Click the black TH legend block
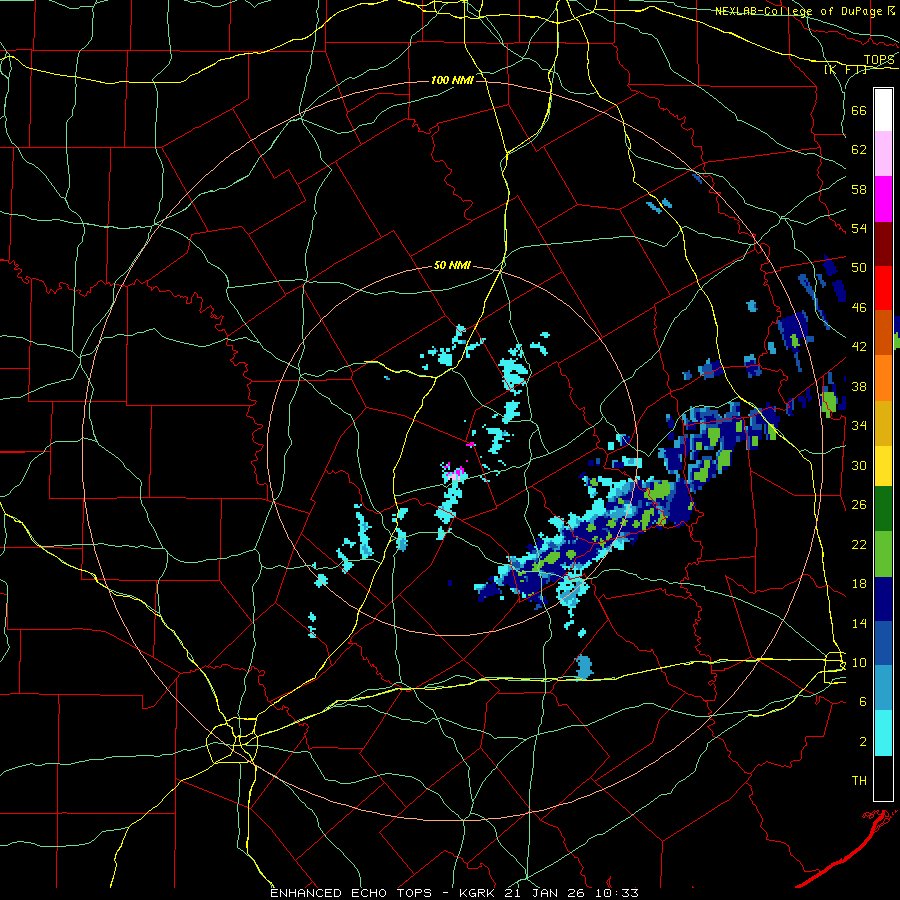This screenshot has width=900, height=900. (x=883, y=778)
